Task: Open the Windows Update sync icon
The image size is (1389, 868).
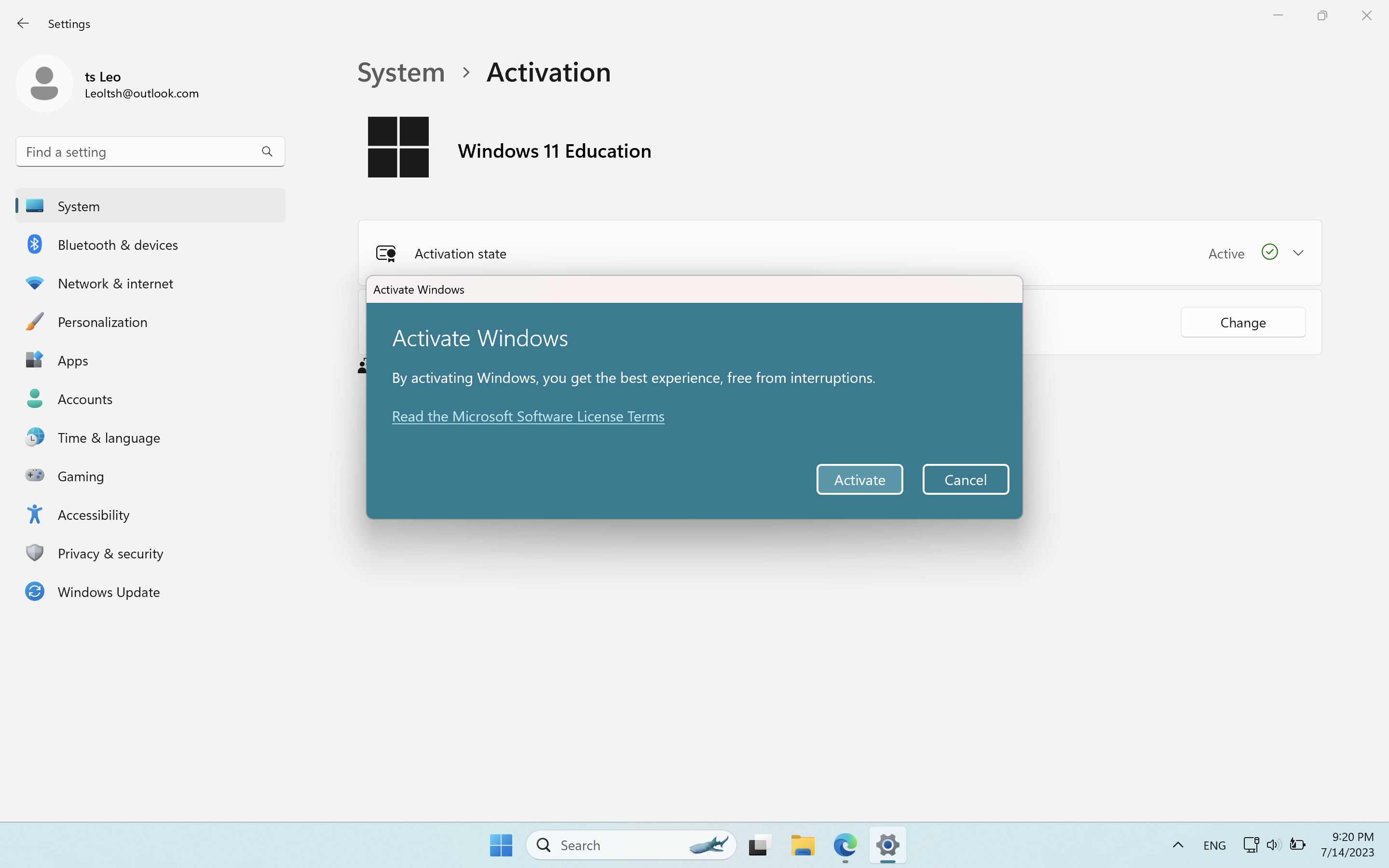Action: click(34, 591)
